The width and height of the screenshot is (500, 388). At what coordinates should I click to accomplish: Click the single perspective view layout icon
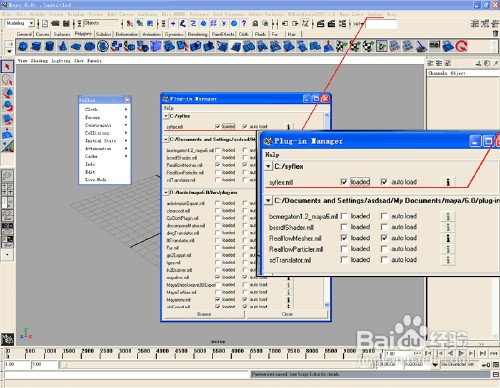point(7,175)
